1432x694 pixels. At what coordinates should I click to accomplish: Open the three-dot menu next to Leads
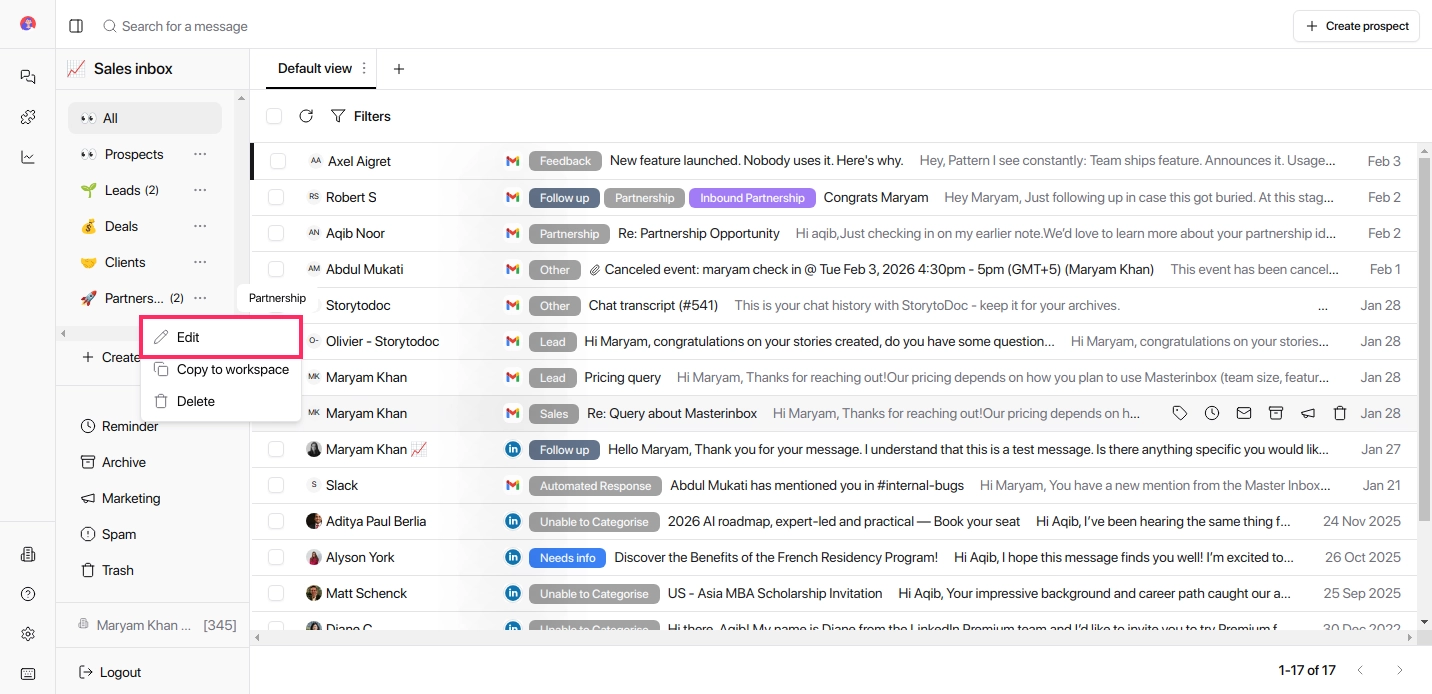pyautogui.click(x=199, y=190)
